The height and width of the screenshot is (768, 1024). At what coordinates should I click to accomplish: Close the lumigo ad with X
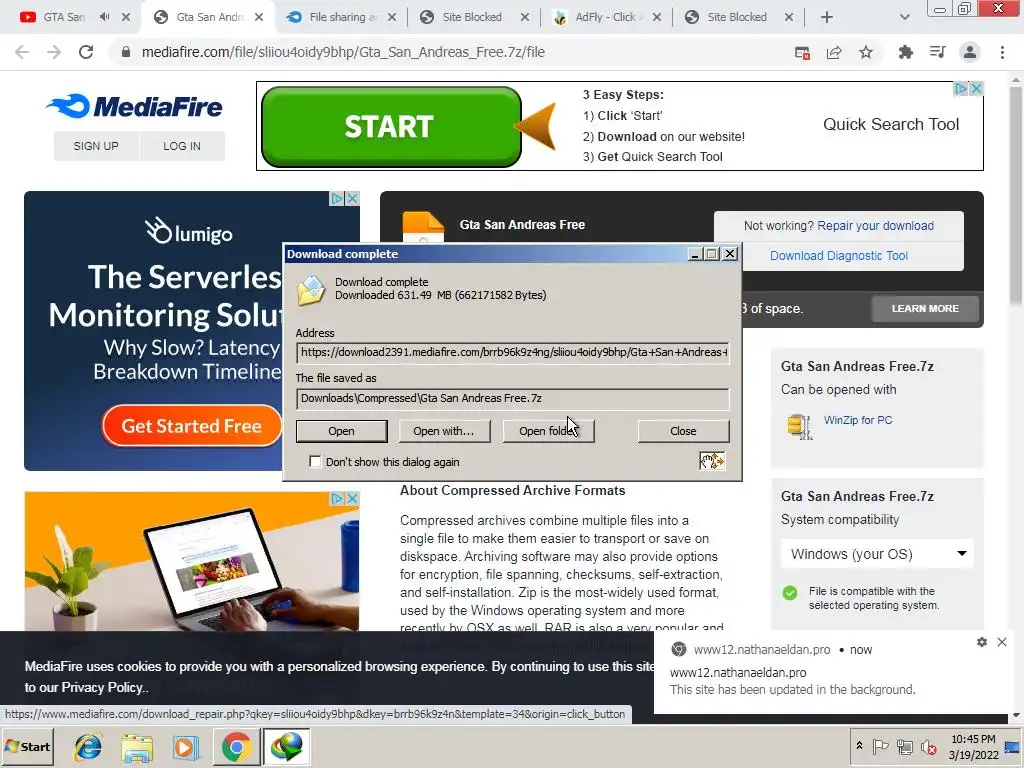[x=352, y=198]
